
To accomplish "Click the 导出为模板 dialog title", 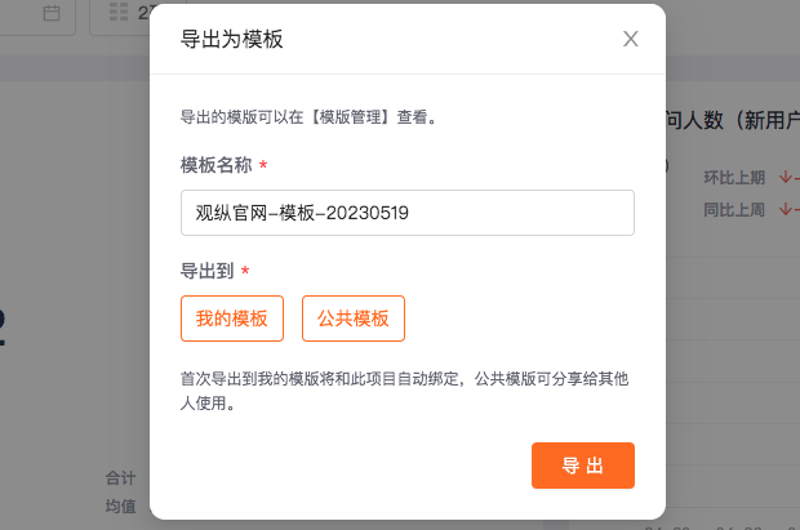I will pyautogui.click(x=232, y=39).
